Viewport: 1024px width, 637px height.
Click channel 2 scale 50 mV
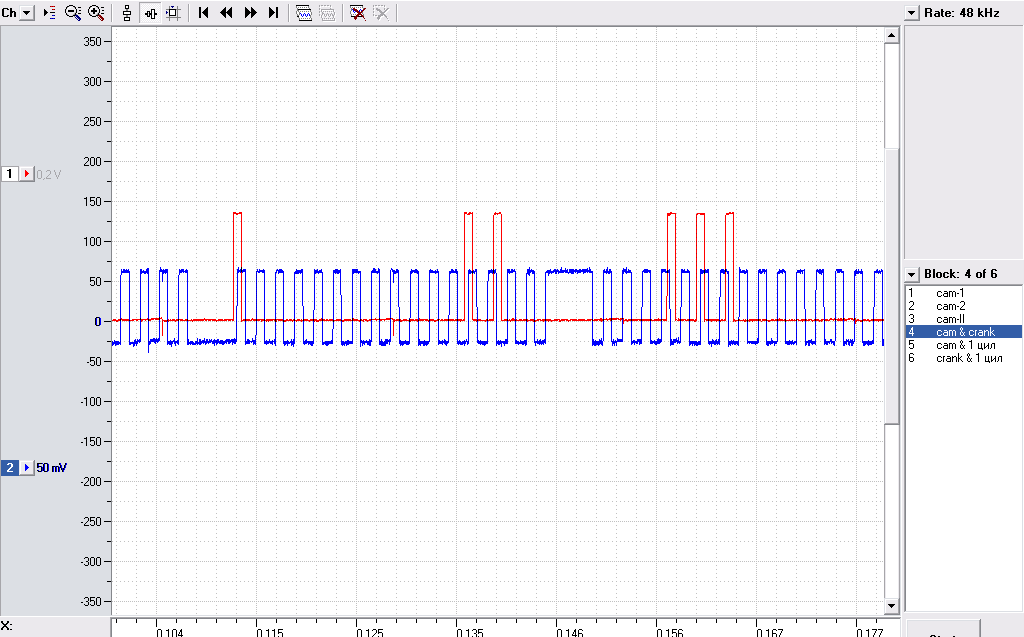52,468
